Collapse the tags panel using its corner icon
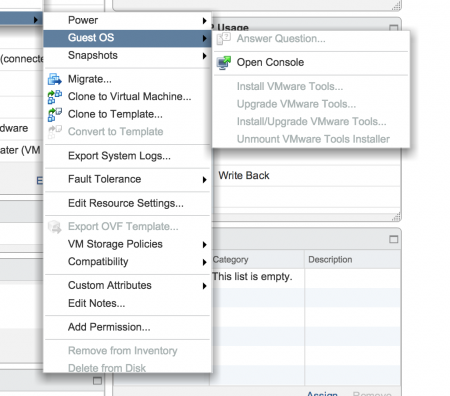450x396 pixels. (x=393, y=239)
